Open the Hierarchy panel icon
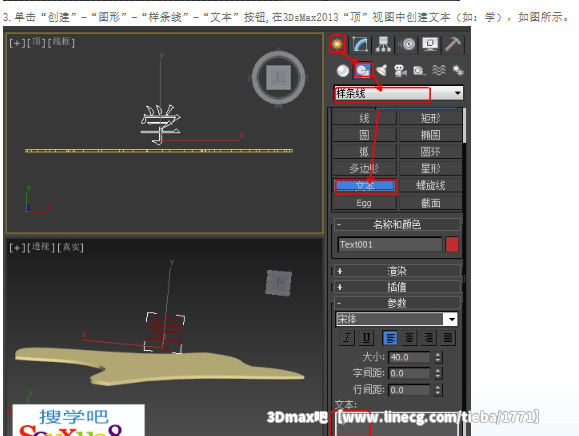The width and height of the screenshot is (579, 436). click(383, 44)
